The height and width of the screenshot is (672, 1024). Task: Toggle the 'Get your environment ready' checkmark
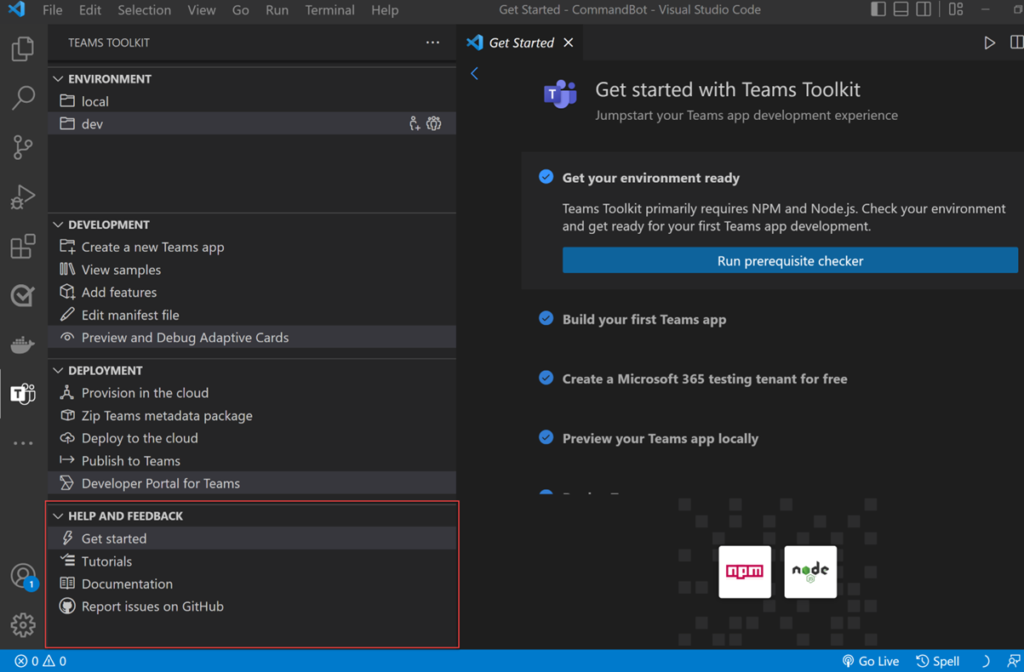pos(546,177)
